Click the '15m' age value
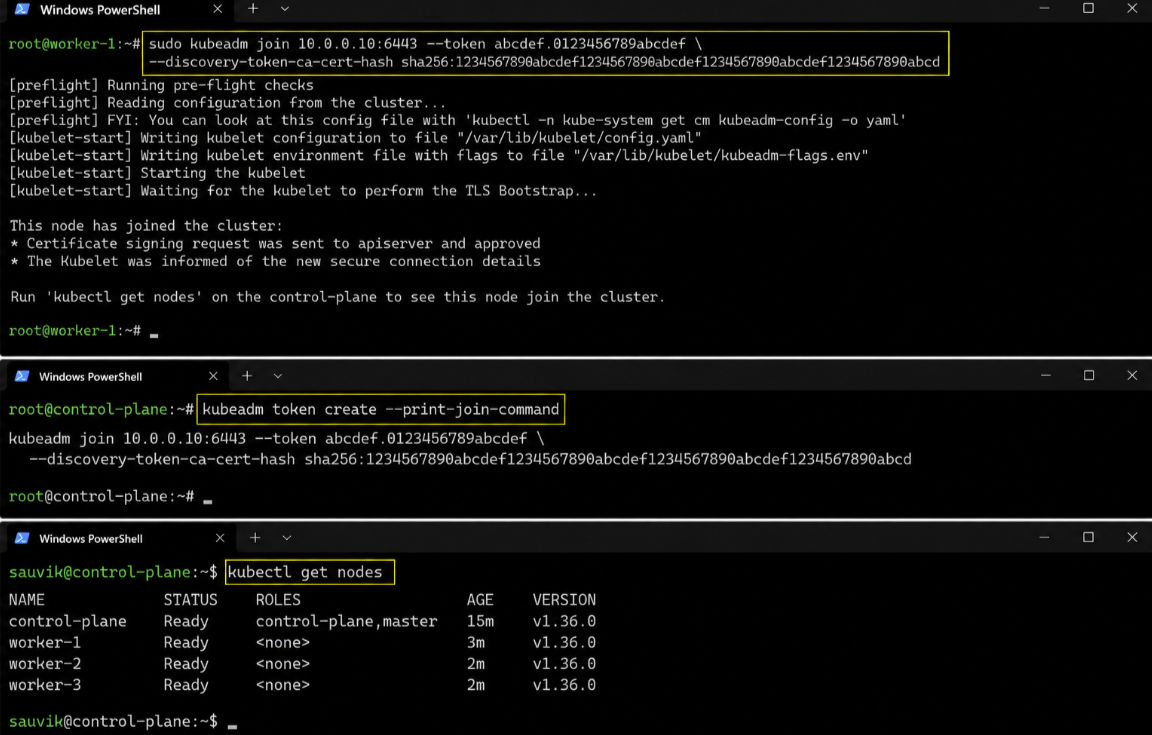Screen dimensions: 1152x735 tap(480, 621)
